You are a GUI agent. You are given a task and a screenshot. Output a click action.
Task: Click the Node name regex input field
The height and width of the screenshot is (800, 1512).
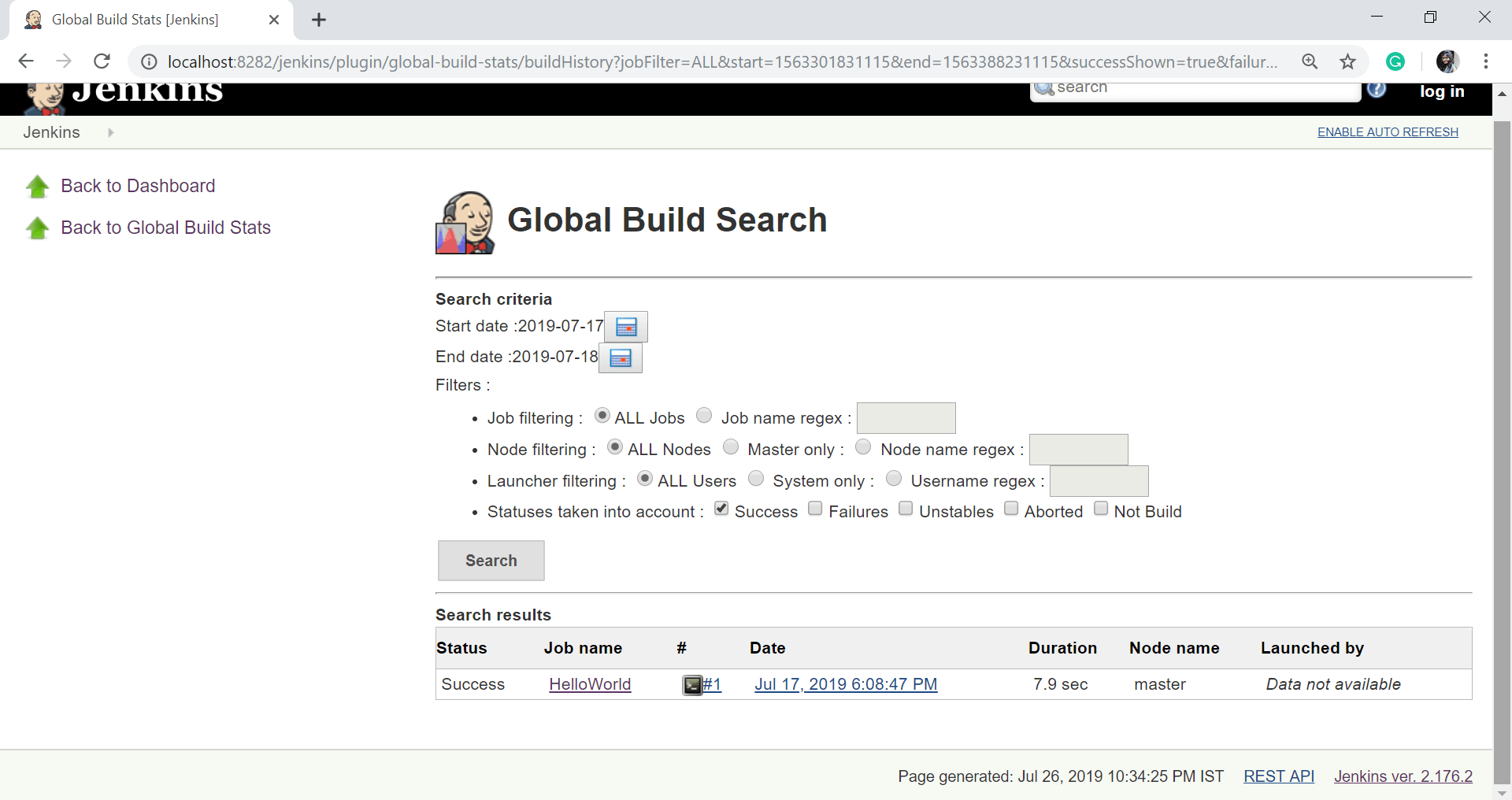click(x=1079, y=450)
